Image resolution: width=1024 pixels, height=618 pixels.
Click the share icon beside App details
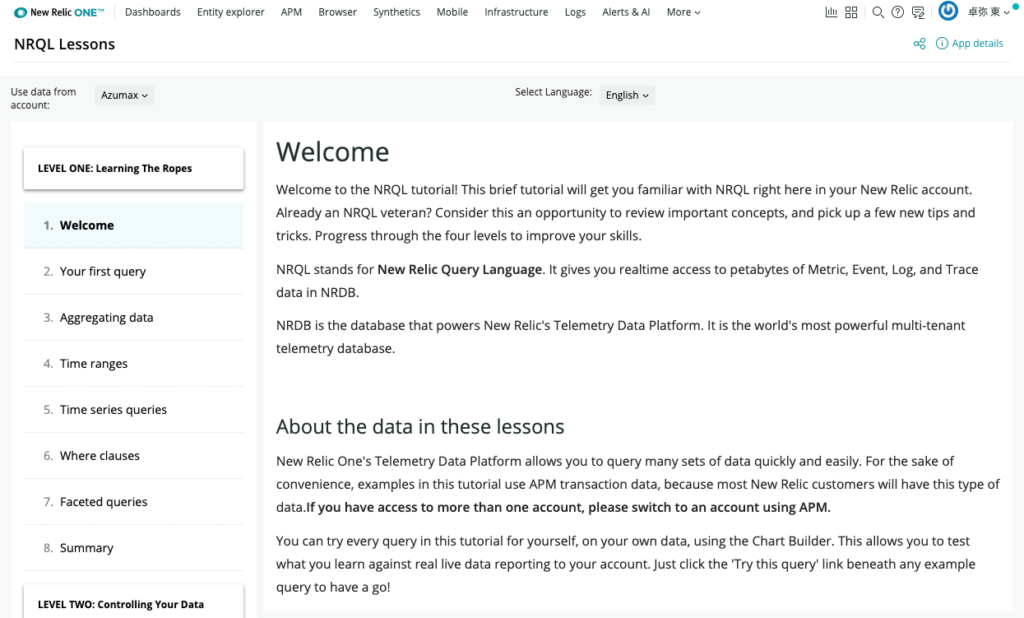pyautogui.click(x=920, y=44)
